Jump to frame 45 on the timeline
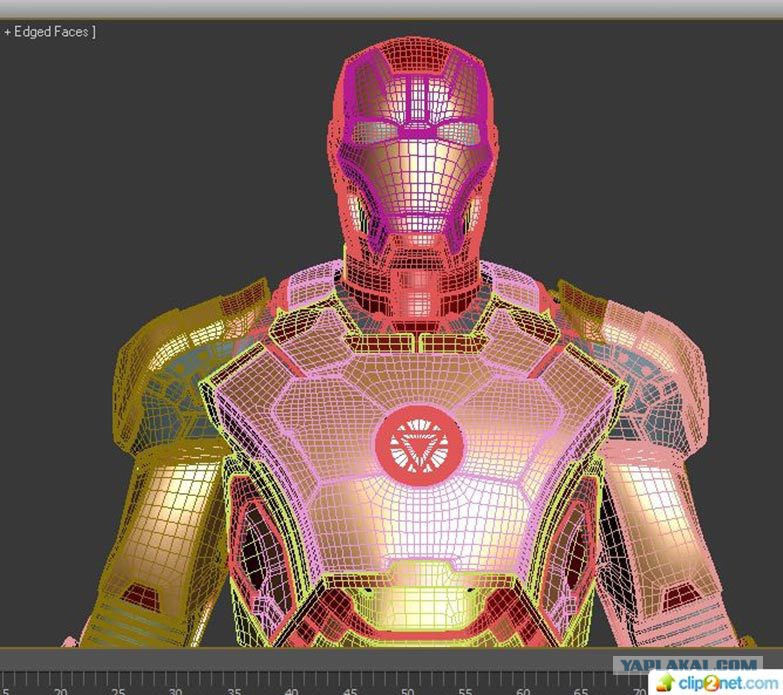Image resolution: width=783 pixels, height=695 pixels. [351, 691]
